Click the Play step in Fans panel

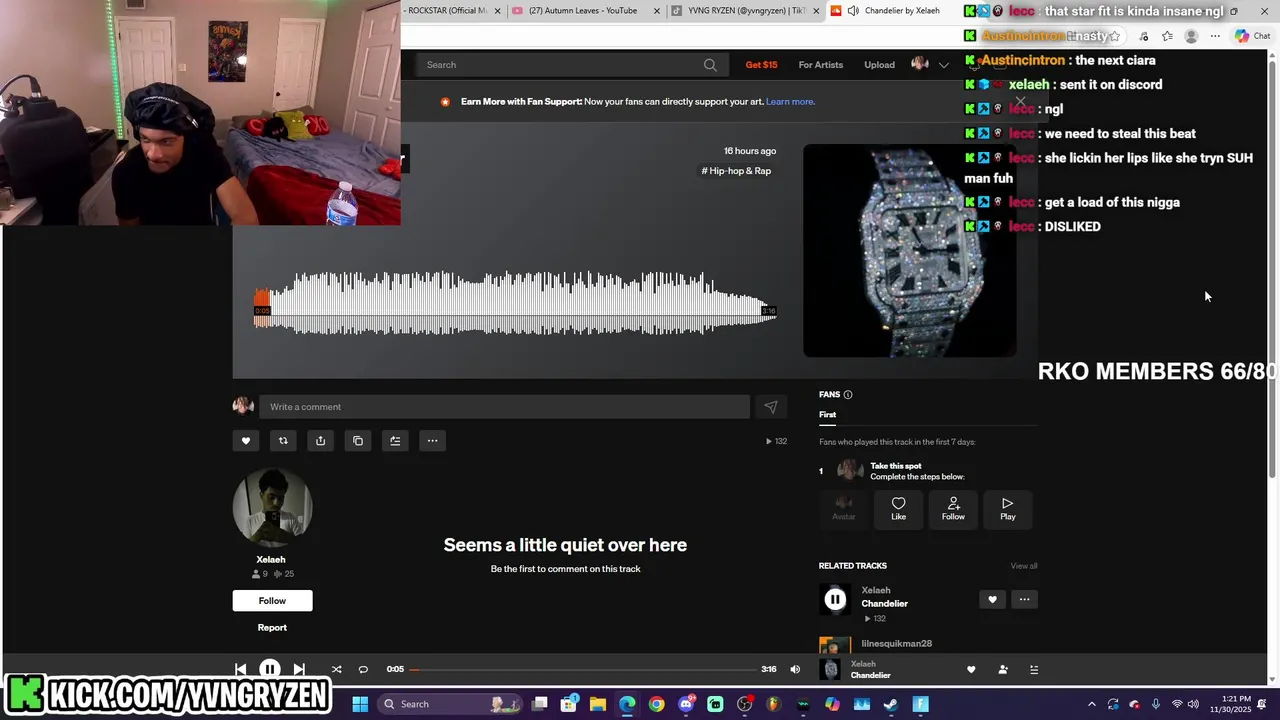pos(1008,509)
